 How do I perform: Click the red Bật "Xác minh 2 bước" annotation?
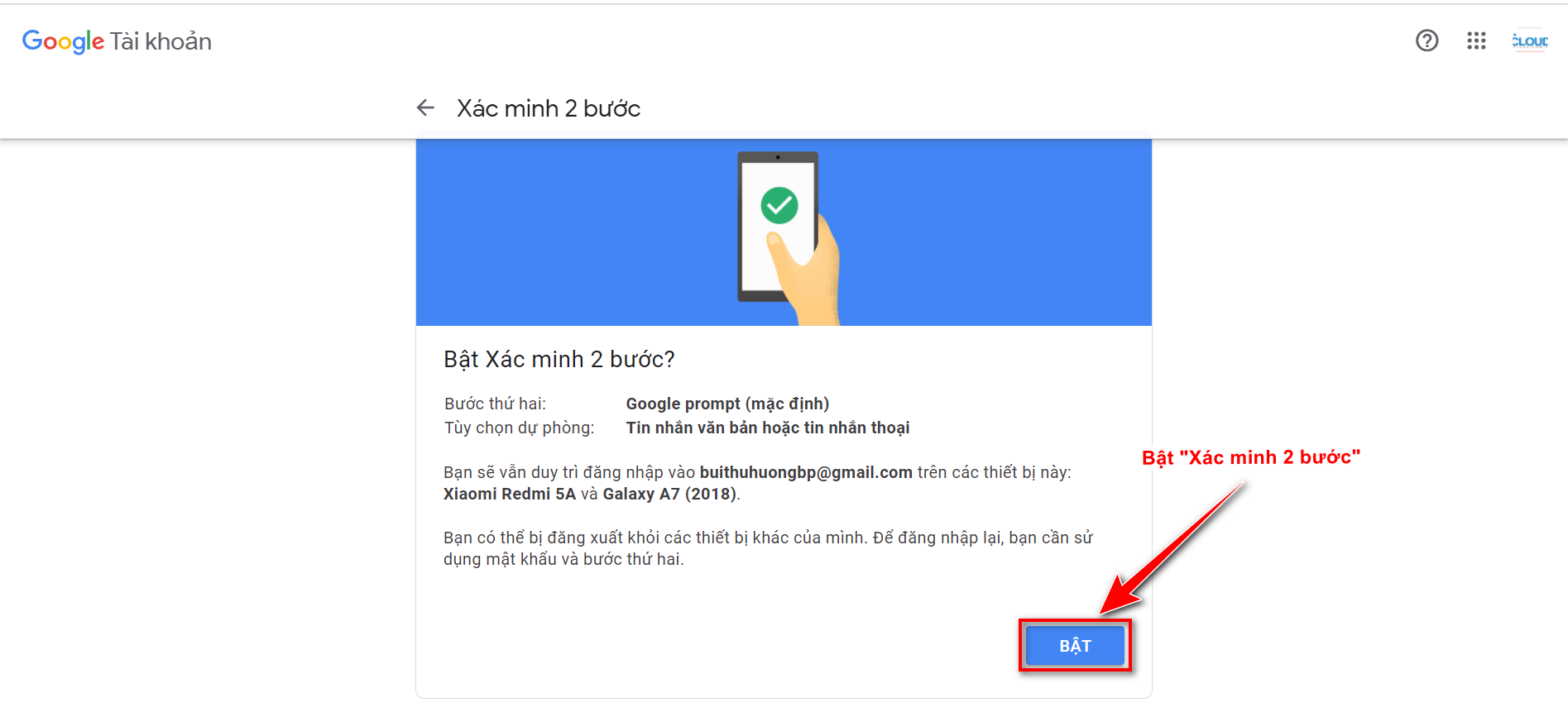point(1251,457)
